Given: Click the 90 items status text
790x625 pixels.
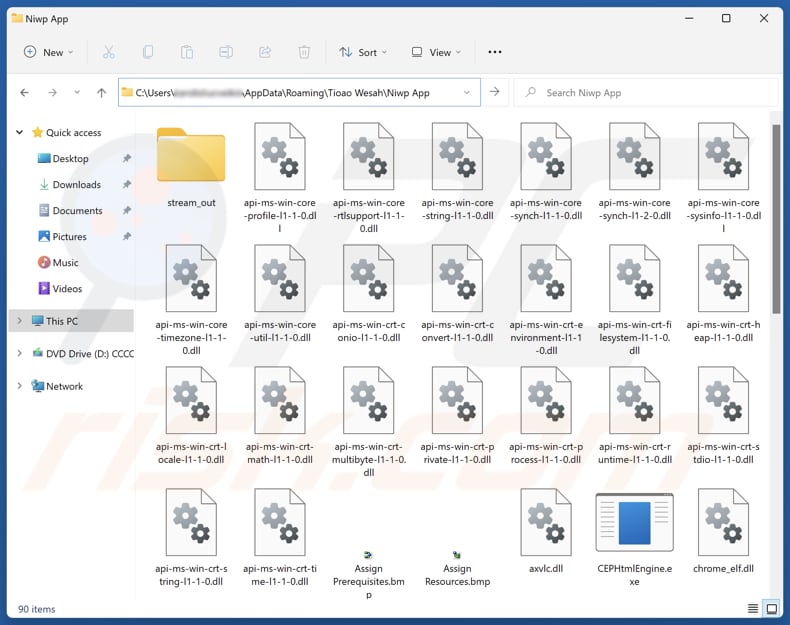Looking at the screenshot, I should pyautogui.click(x=37, y=609).
